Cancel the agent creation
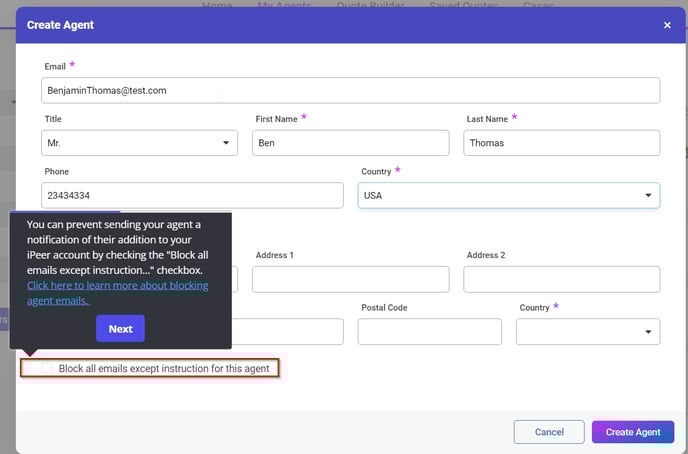This screenshot has width=688, height=454. coord(549,432)
